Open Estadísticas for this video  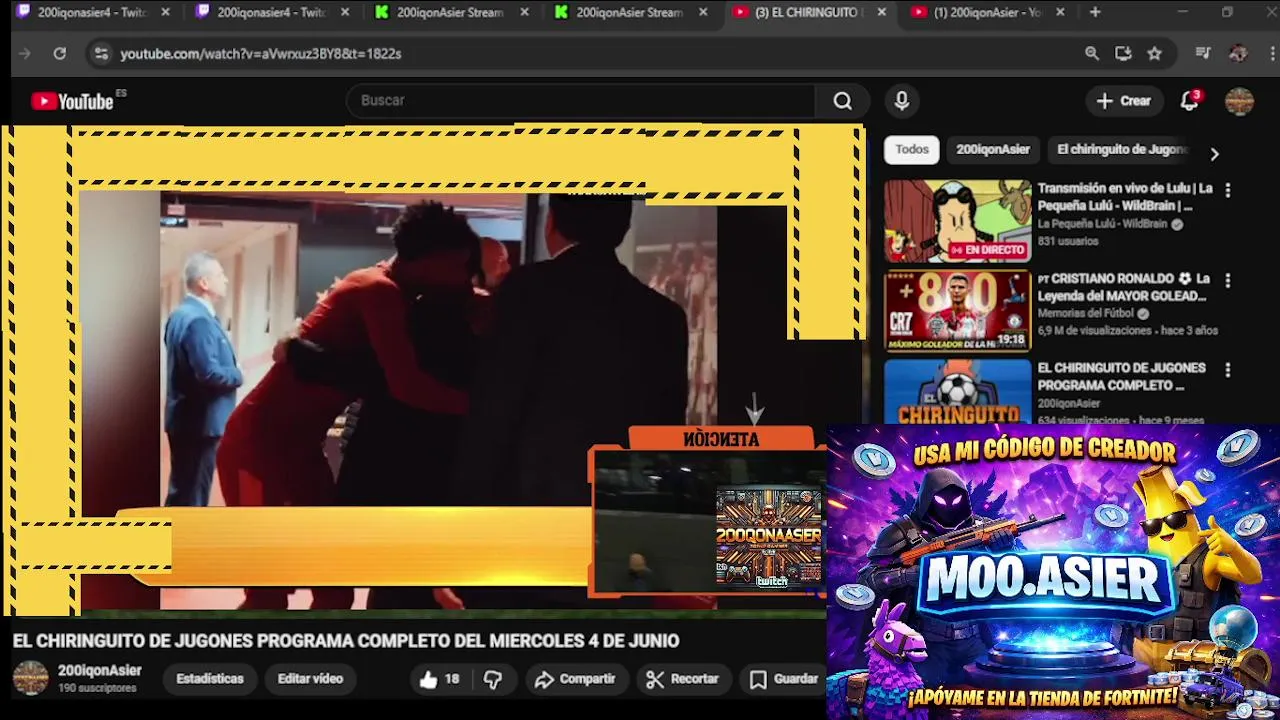coord(210,679)
